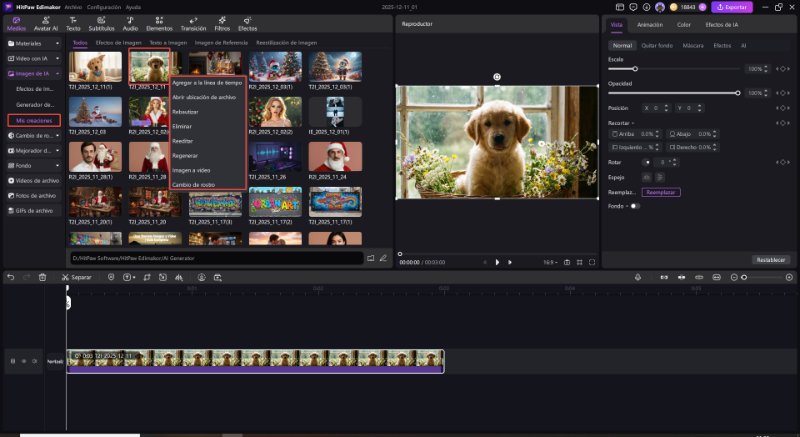Viewport: 800px width, 437px height.
Task: Open the feedback message icon in title bar
Action: (x=633, y=7)
